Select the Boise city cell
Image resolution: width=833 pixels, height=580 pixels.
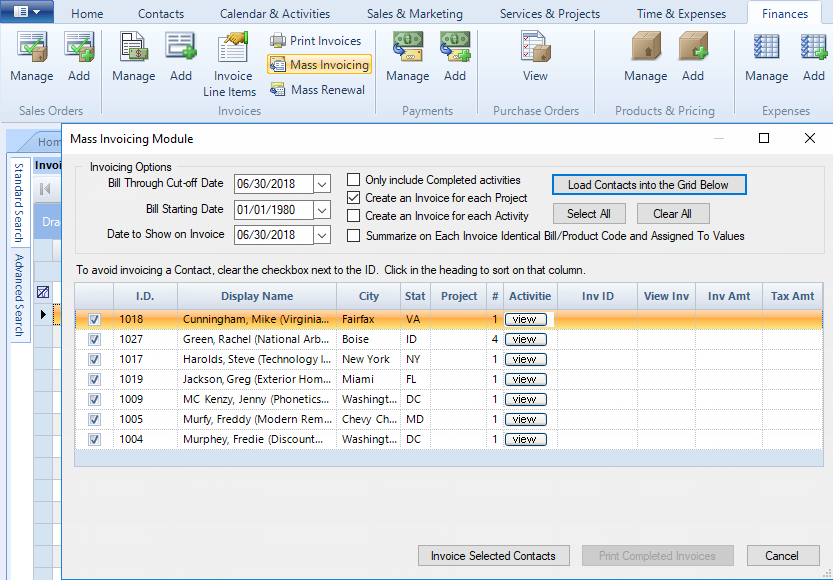pos(369,339)
